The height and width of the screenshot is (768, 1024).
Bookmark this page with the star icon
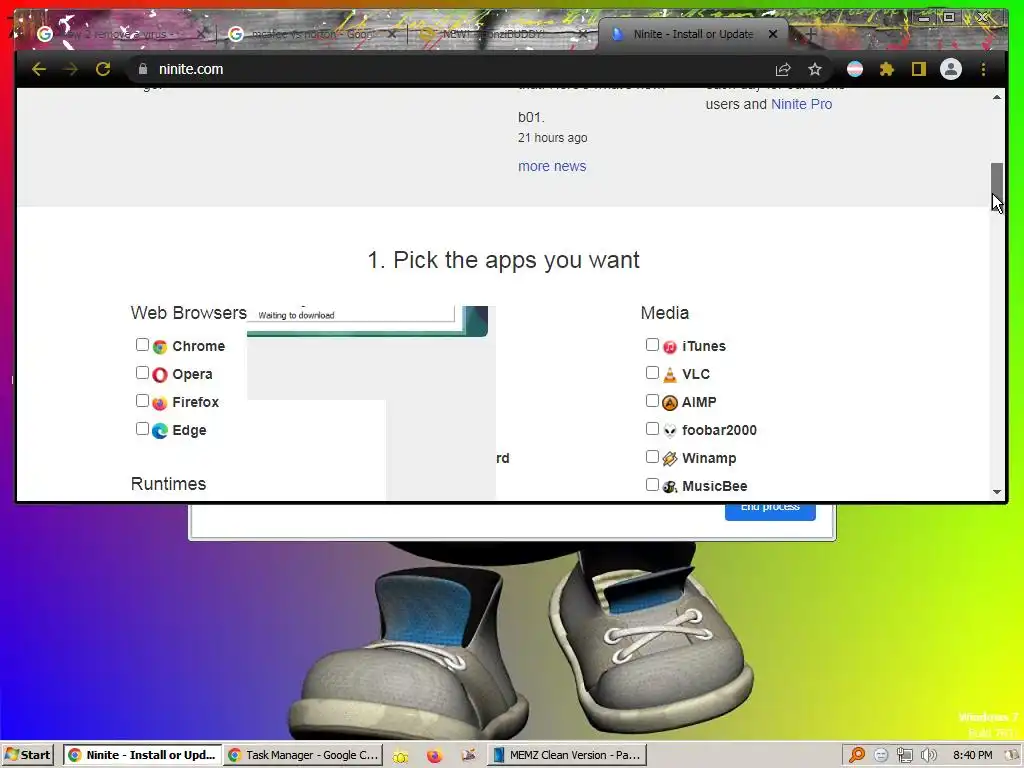tap(815, 69)
